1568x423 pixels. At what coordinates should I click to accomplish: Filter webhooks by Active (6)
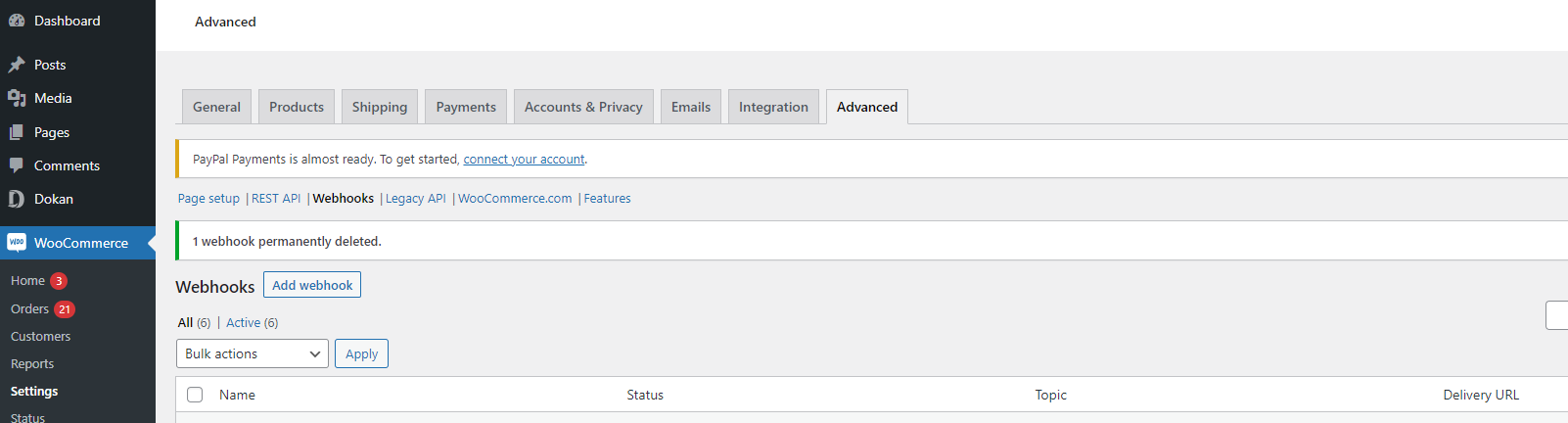pyautogui.click(x=253, y=323)
